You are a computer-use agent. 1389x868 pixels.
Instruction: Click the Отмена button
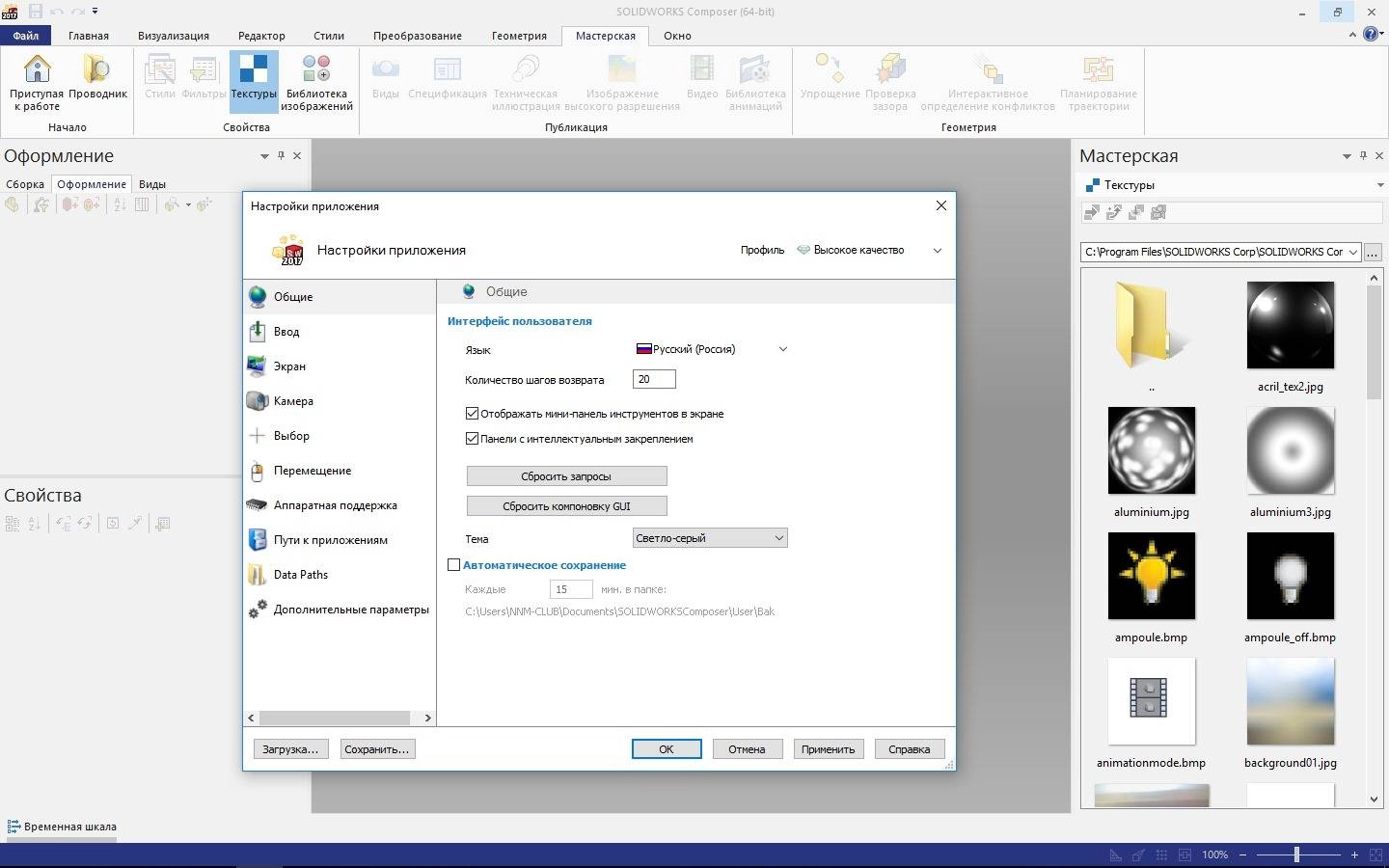(x=747, y=749)
